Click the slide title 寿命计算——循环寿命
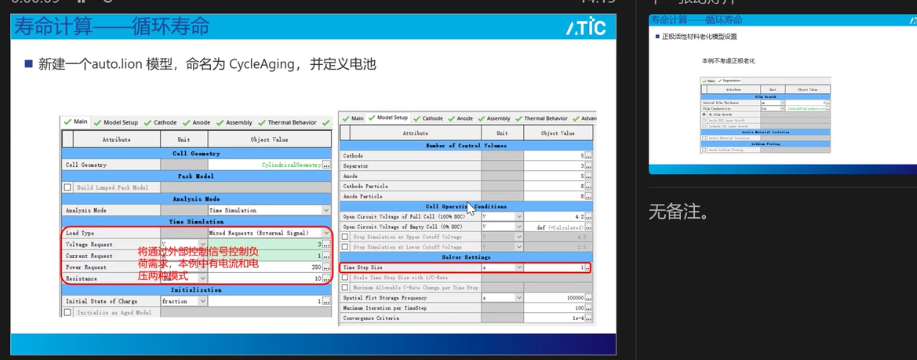The height and width of the screenshot is (360, 917). pyautogui.click(x=111, y=27)
